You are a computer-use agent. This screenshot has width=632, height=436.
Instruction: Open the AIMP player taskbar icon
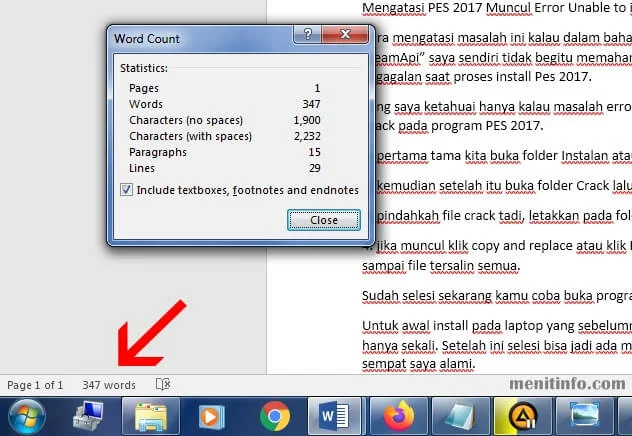tap(523, 417)
